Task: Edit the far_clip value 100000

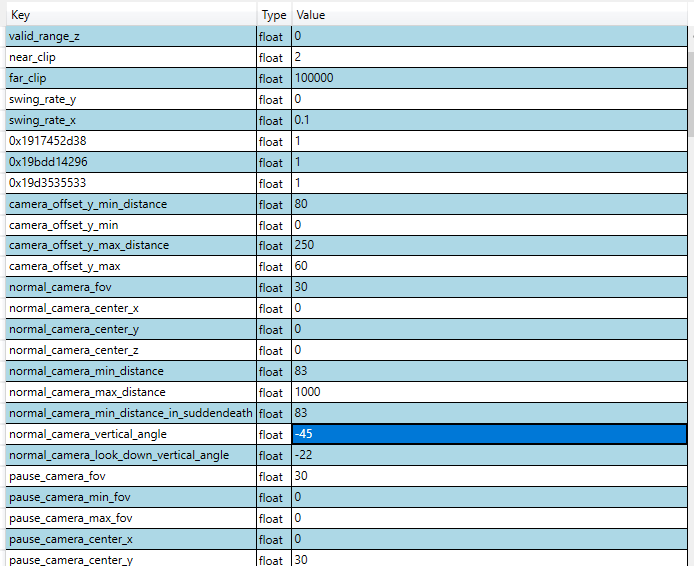Action: coord(490,78)
